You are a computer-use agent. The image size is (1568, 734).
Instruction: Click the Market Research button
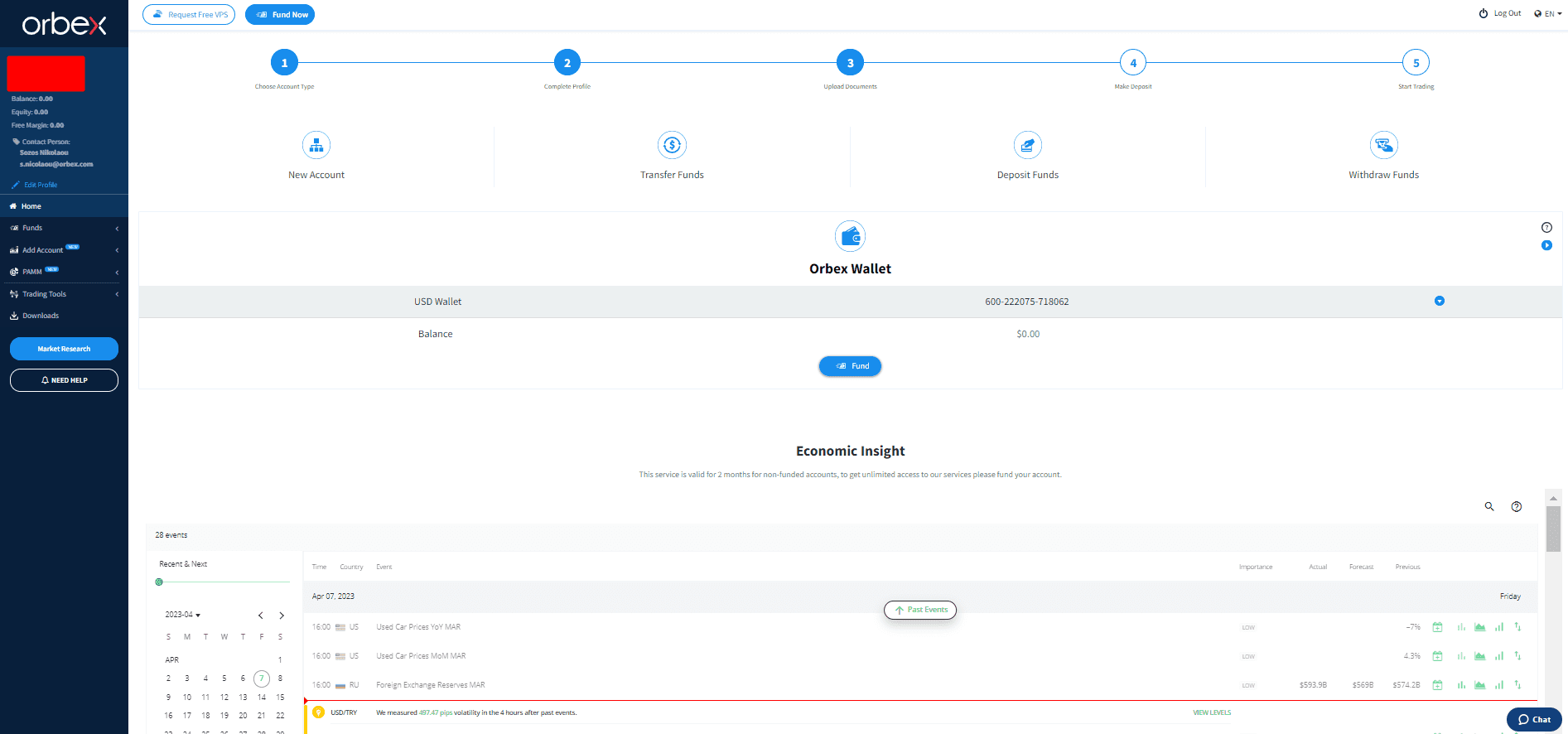point(64,349)
